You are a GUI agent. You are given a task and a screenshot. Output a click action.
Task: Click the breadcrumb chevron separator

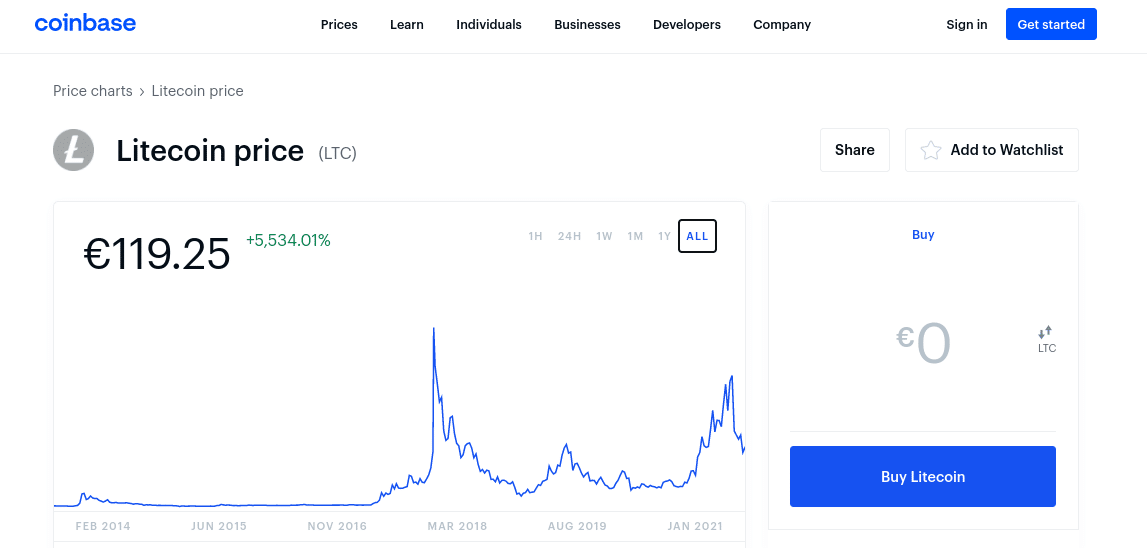click(x=142, y=91)
